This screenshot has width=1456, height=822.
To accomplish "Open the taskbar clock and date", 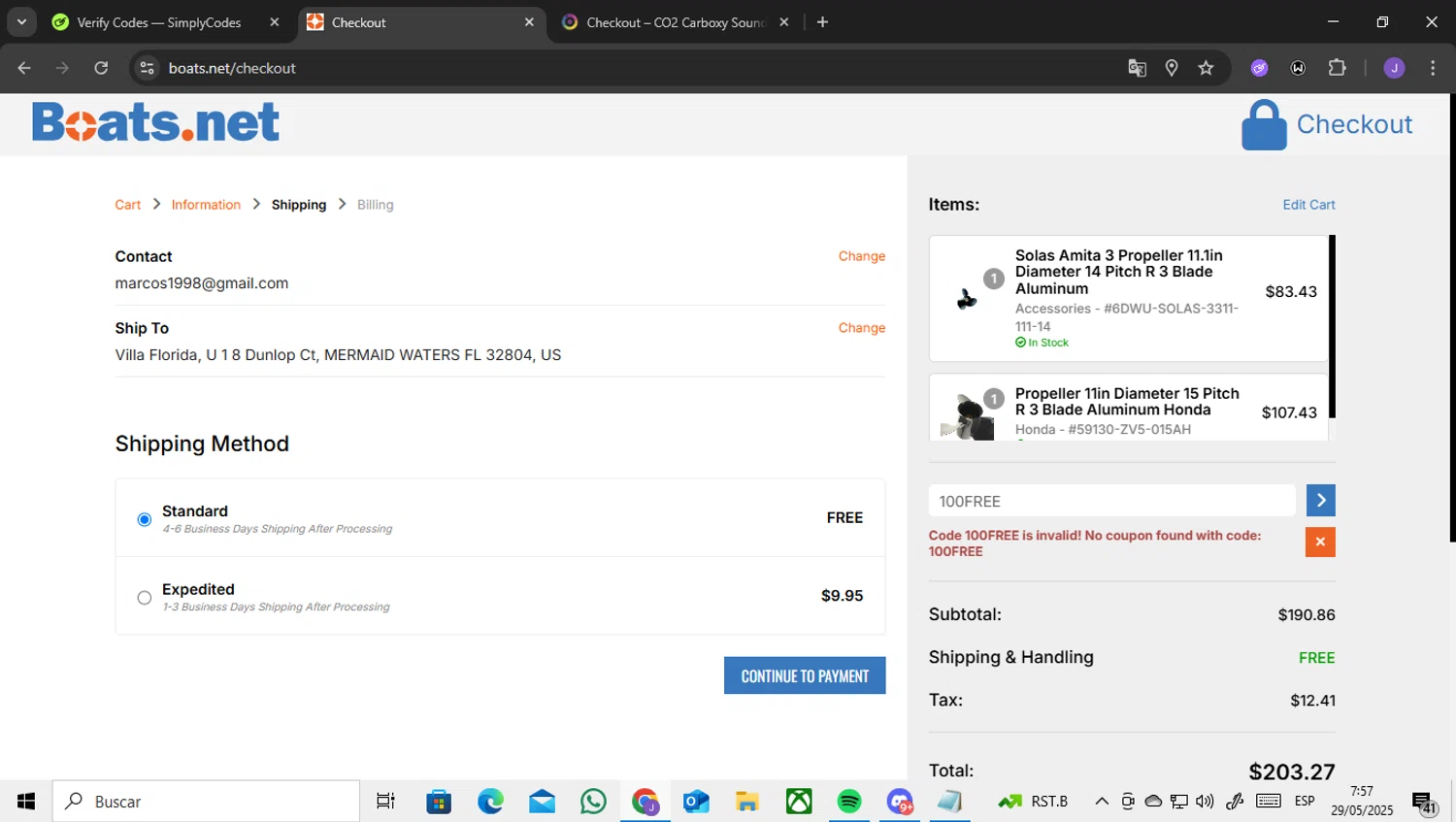I will (1362, 802).
